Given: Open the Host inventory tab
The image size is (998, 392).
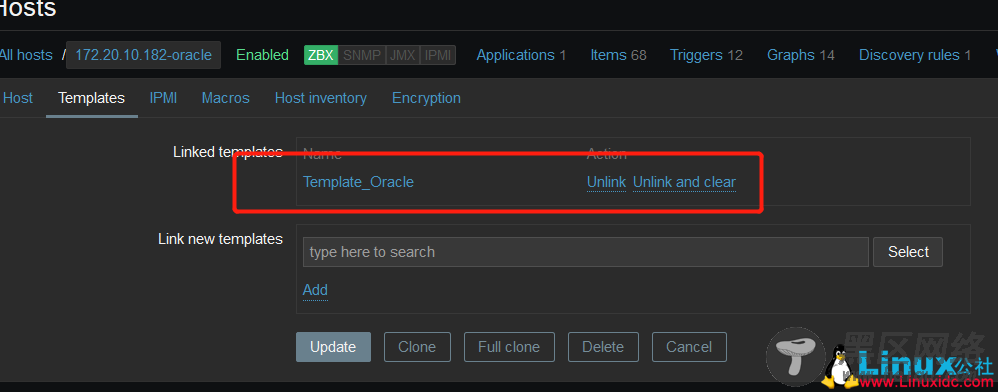Looking at the screenshot, I should 321,98.
